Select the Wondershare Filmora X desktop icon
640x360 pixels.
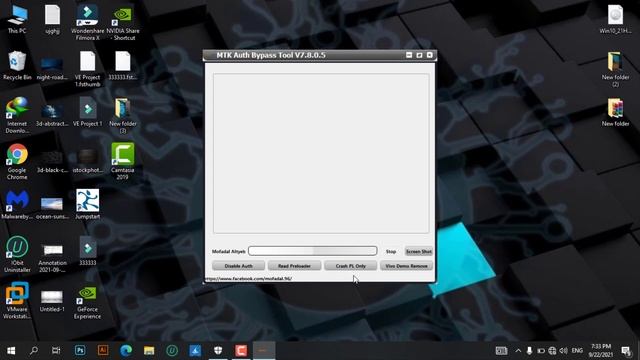pos(87,23)
